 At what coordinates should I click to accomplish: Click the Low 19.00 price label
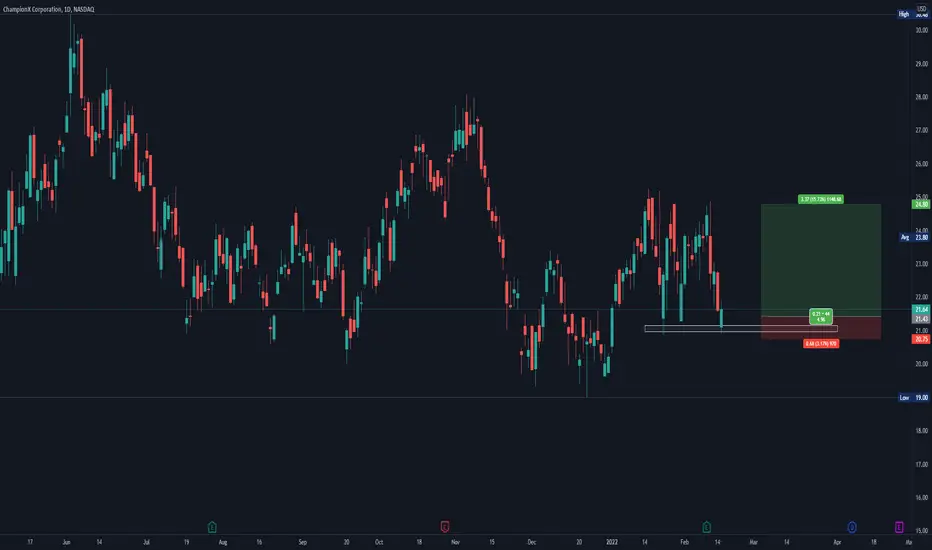click(914, 397)
